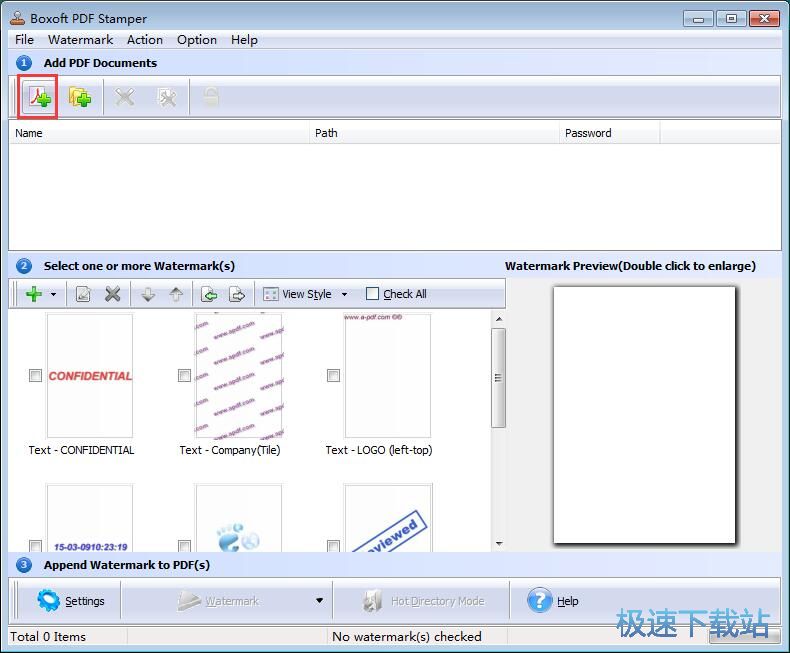Click the Settings button
The height and width of the screenshot is (653, 790).
[x=71, y=601]
